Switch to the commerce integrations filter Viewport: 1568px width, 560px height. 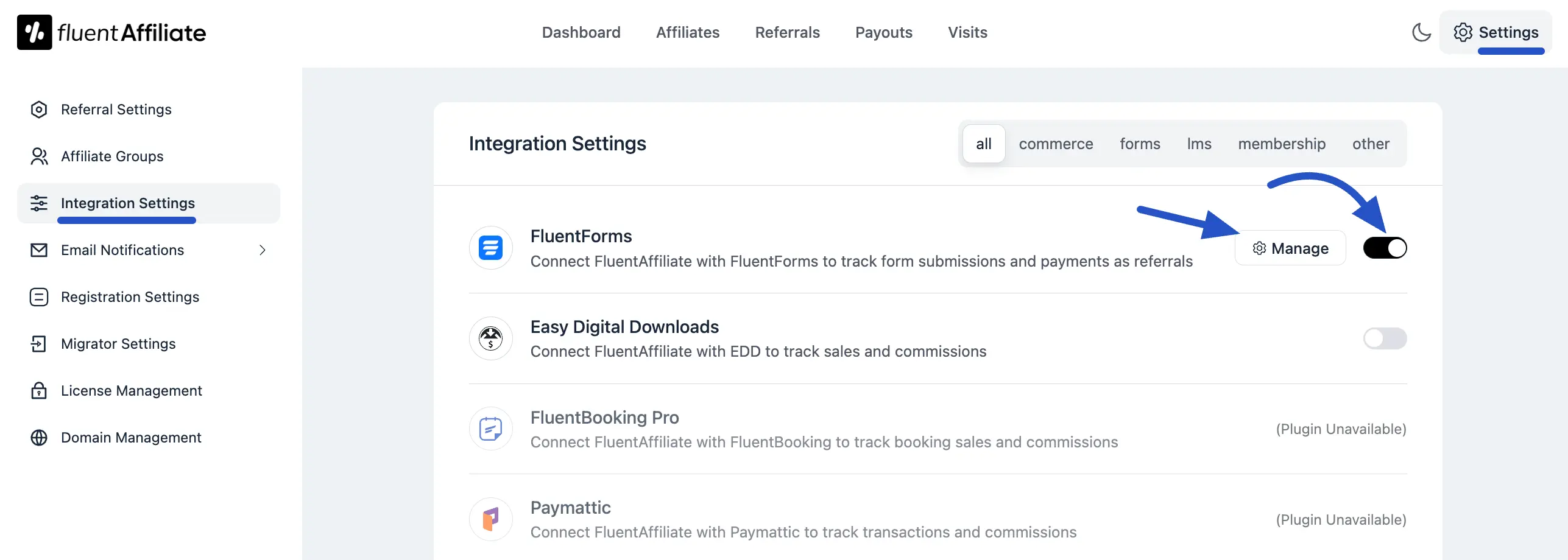click(1056, 144)
